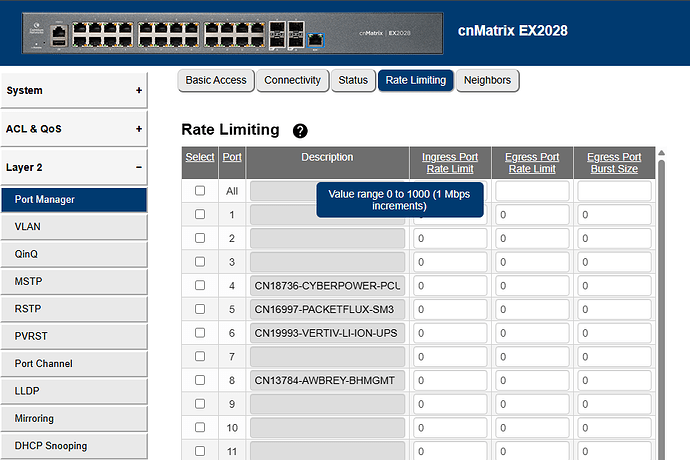Screen dimensions: 690x460
Task: Collapse the Layer 2 section
Action: click(138, 167)
